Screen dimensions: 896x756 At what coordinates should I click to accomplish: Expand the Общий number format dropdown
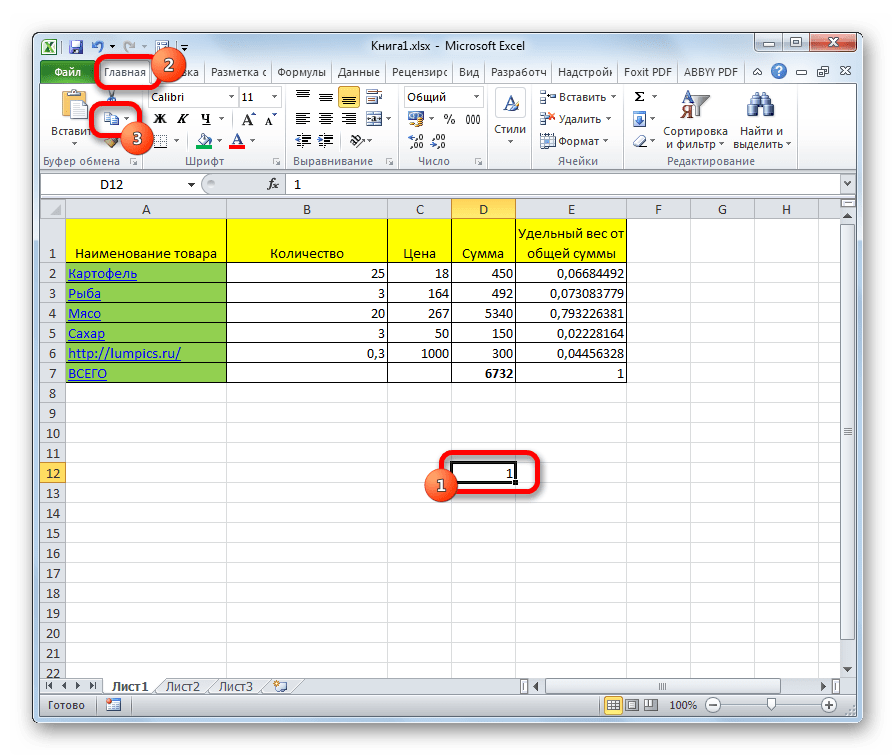478,97
